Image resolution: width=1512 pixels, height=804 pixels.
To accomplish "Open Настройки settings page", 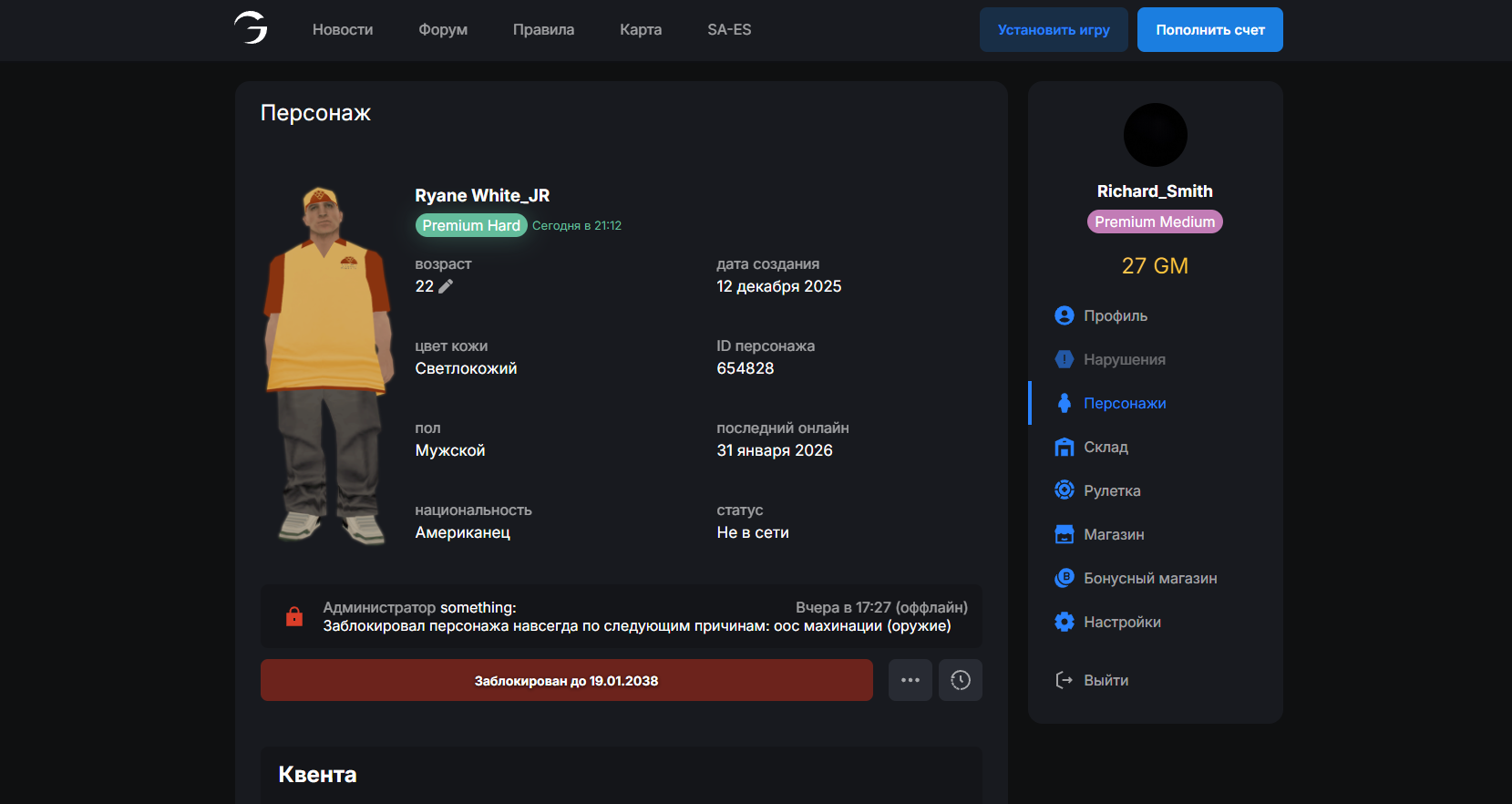I will pos(1121,622).
